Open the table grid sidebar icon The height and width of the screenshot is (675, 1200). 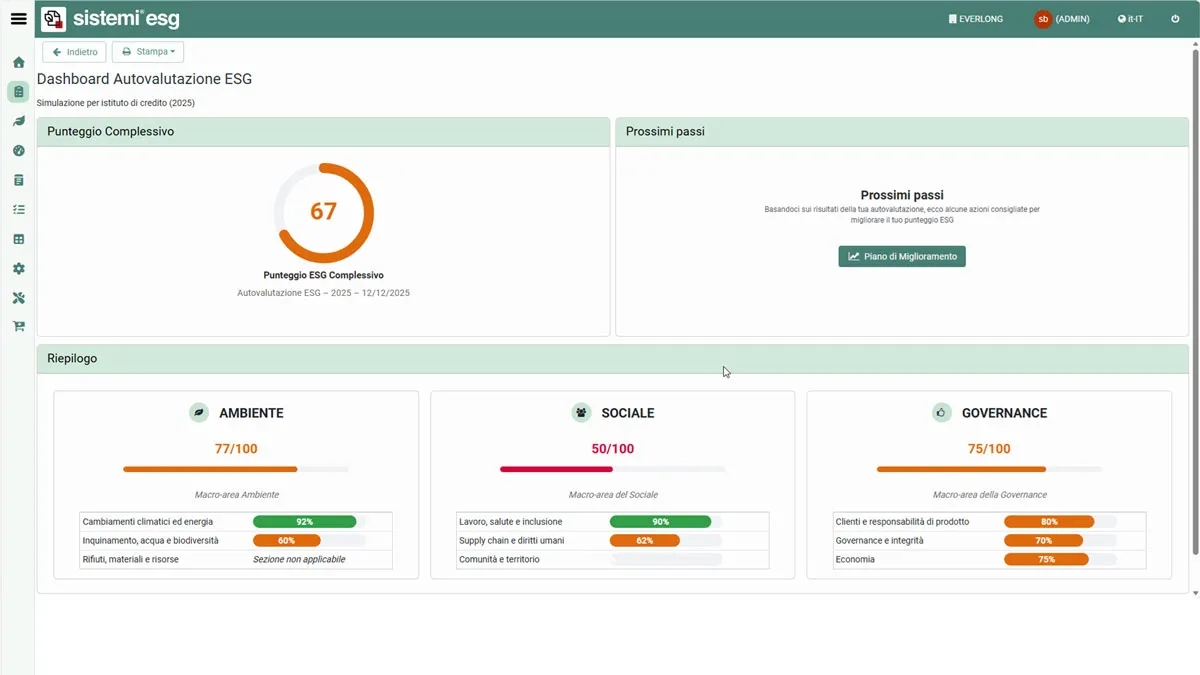click(18, 240)
